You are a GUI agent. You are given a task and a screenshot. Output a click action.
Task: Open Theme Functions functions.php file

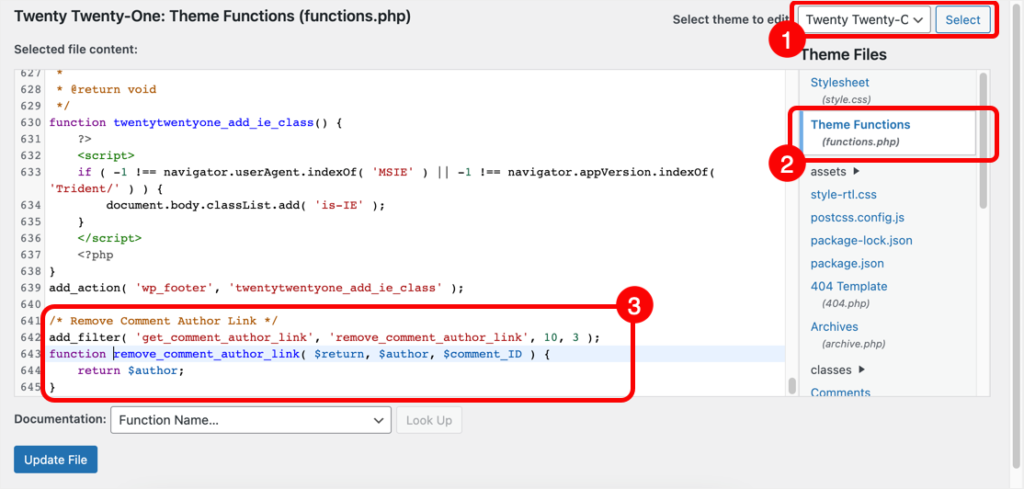pos(860,125)
